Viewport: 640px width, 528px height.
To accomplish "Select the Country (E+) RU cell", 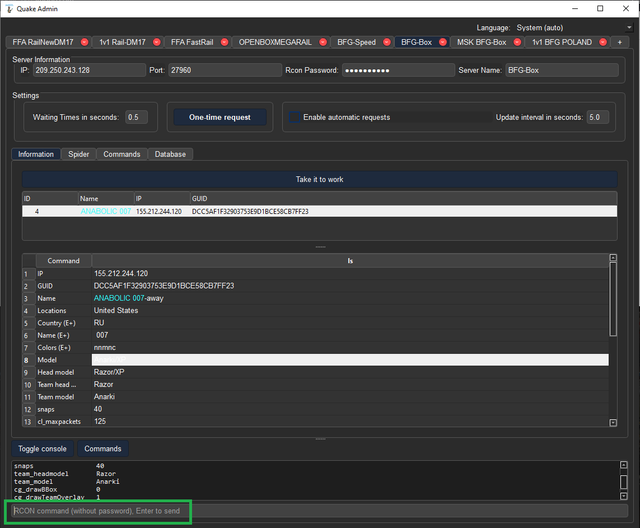I will pyautogui.click(x=350, y=323).
